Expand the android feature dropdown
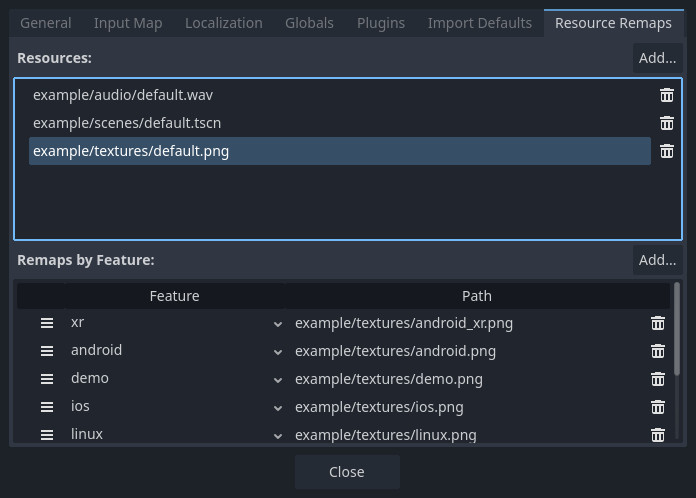 [x=278, y=352]
